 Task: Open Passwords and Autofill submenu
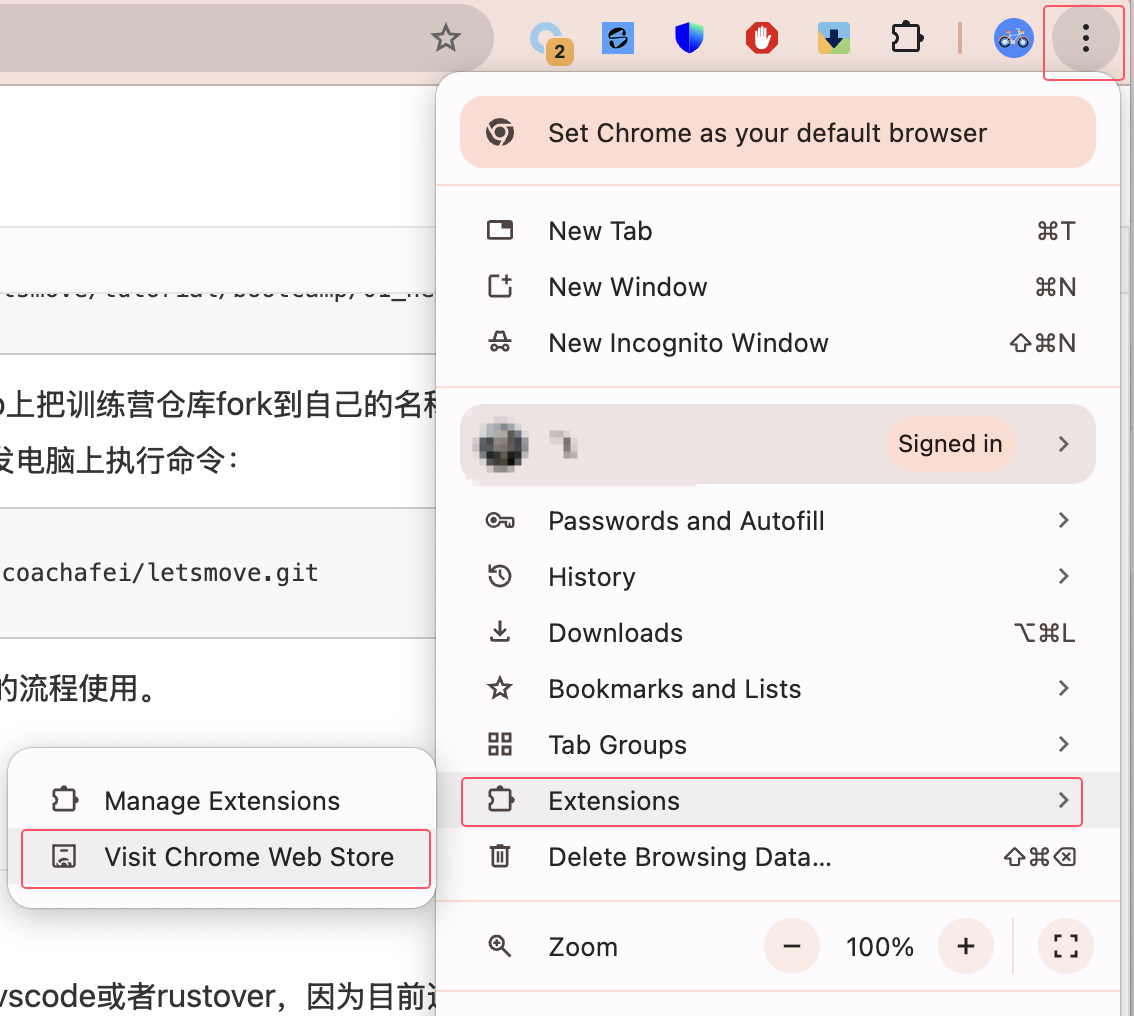[777, 521]
